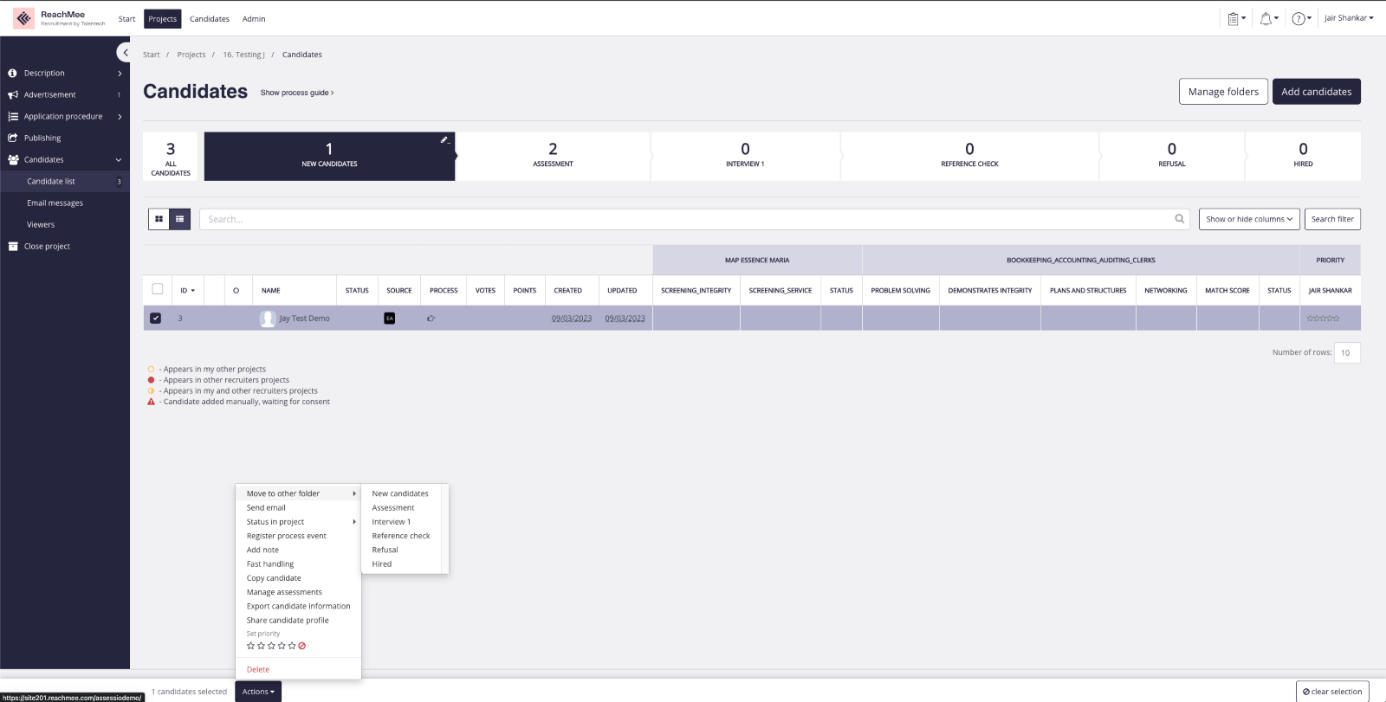Uncheck the Jay Test Demo row checkbox

[x=156, y=318]
